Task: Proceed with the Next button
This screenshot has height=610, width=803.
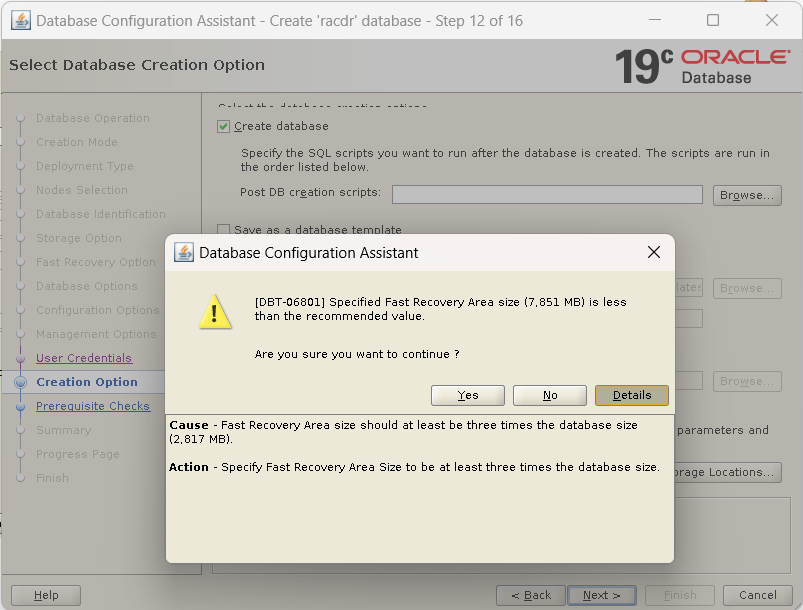Action: [602, 595]
